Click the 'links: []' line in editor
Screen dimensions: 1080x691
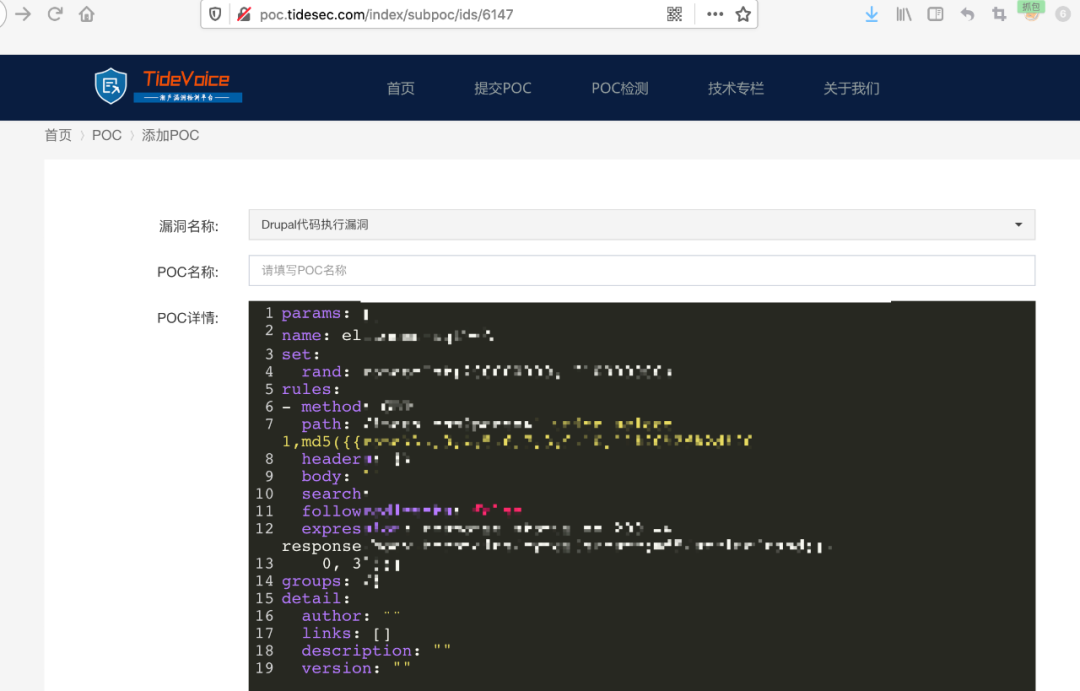(x=346, y=633)
